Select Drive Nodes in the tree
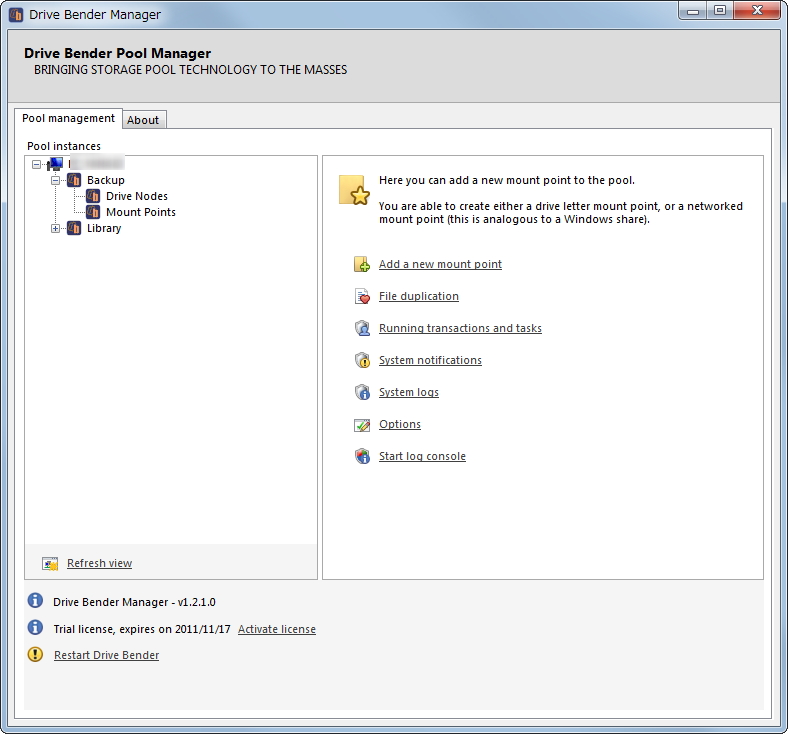The width and height of the screenshot is (788, 734). [x=137, y=196]
